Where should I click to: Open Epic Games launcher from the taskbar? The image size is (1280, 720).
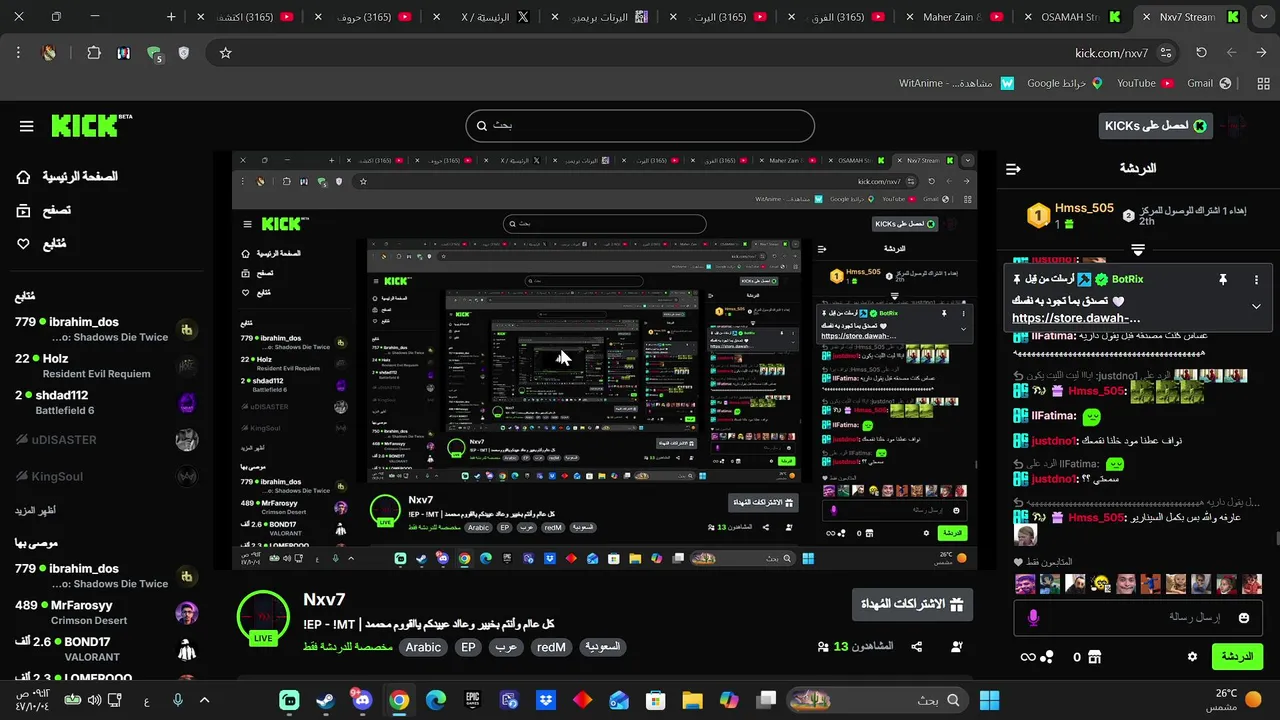472,700
